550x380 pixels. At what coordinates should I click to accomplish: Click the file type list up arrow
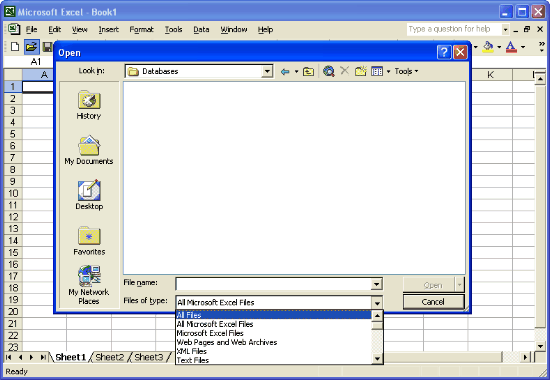click(x=377, y=316)
